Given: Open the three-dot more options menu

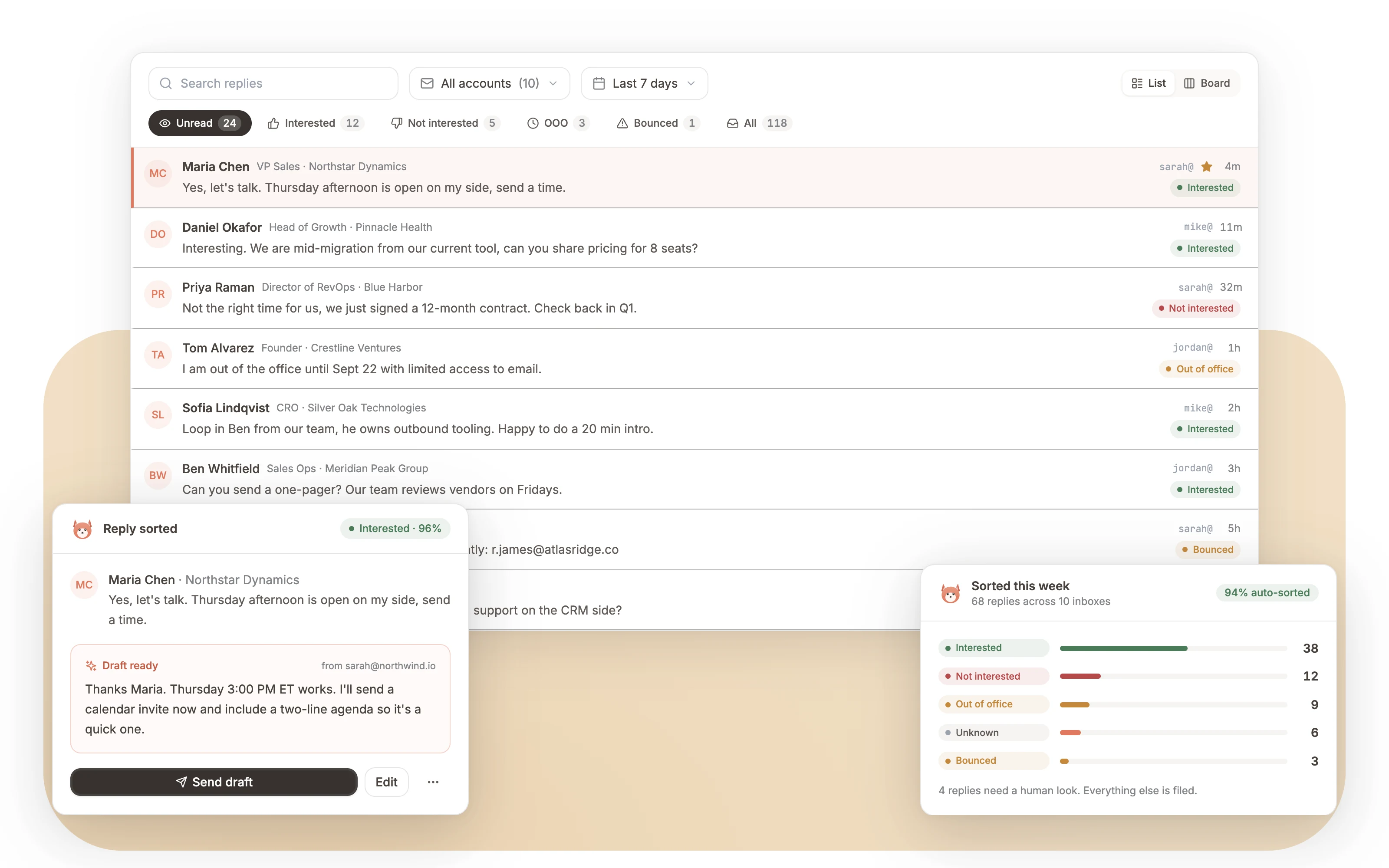Looking at the screenshot, I should pyautogui.click(x=433, y=782).
